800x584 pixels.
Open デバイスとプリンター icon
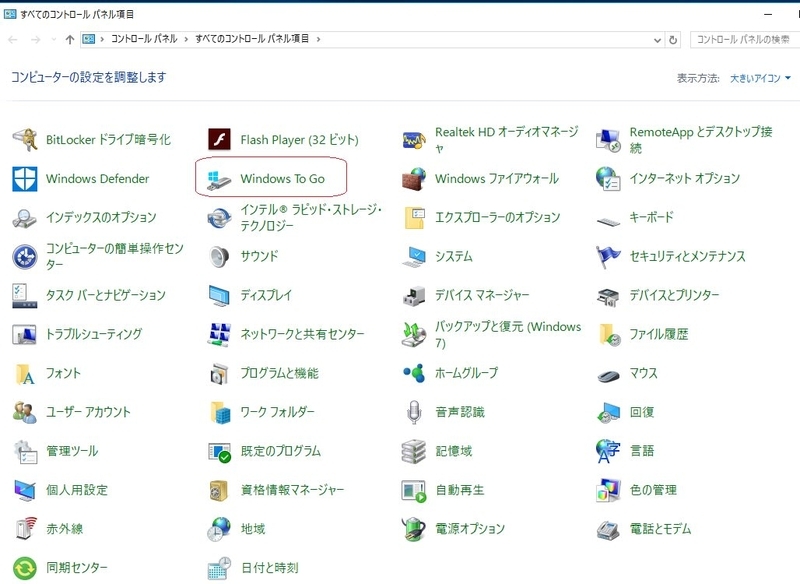(x=608, y=296)
